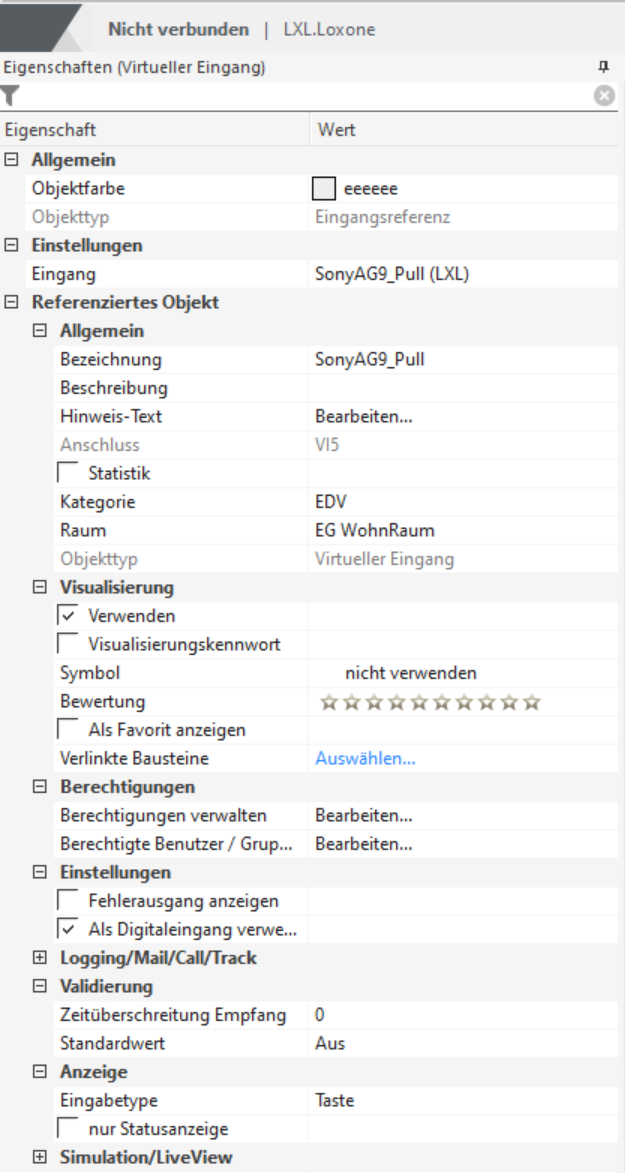625x1173 pixels.
Task: Click Bearbeiten for Hinweis-Text
Action: (x=364, y=416)
